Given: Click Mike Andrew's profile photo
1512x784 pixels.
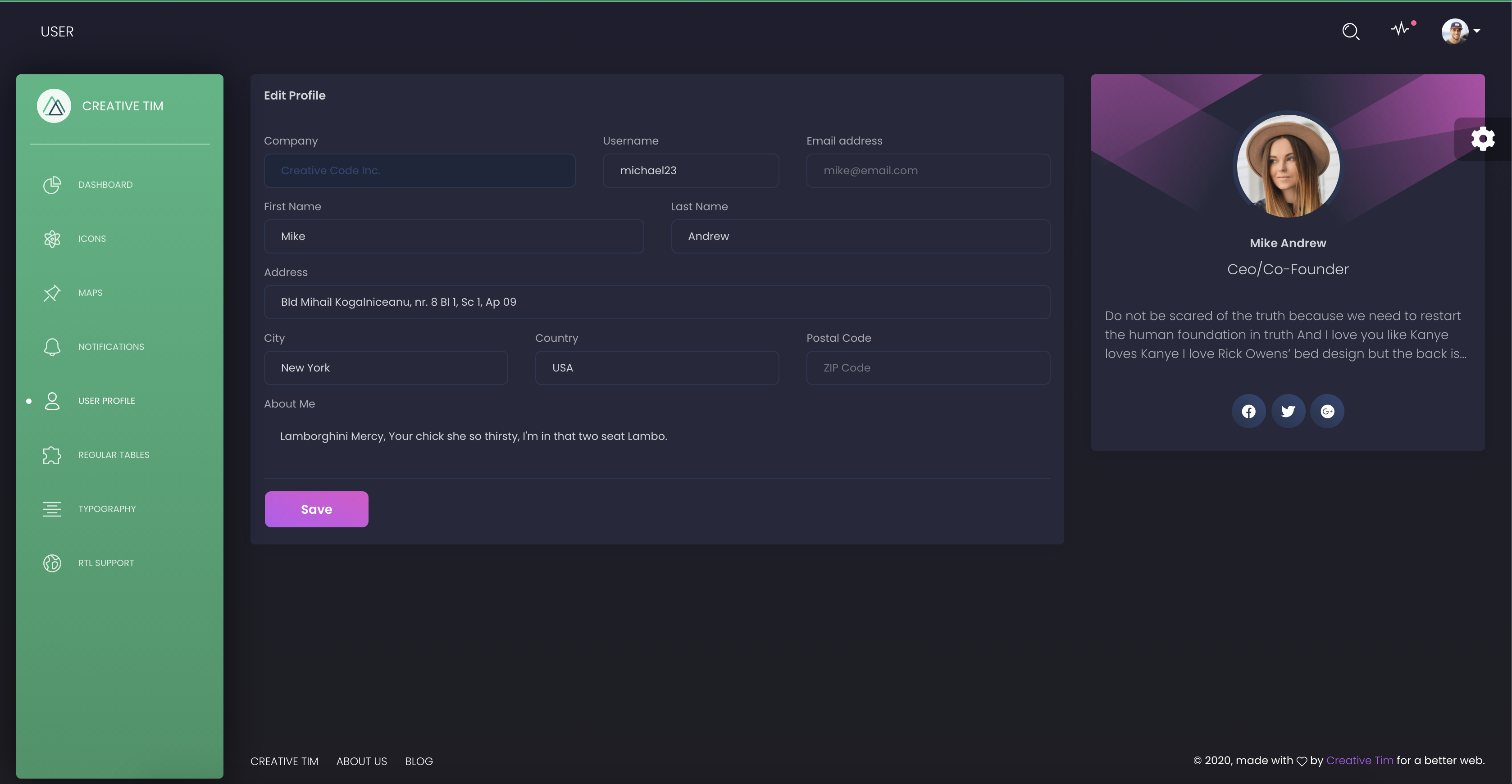Looking at the screenshot, I should pos(1288,166).
